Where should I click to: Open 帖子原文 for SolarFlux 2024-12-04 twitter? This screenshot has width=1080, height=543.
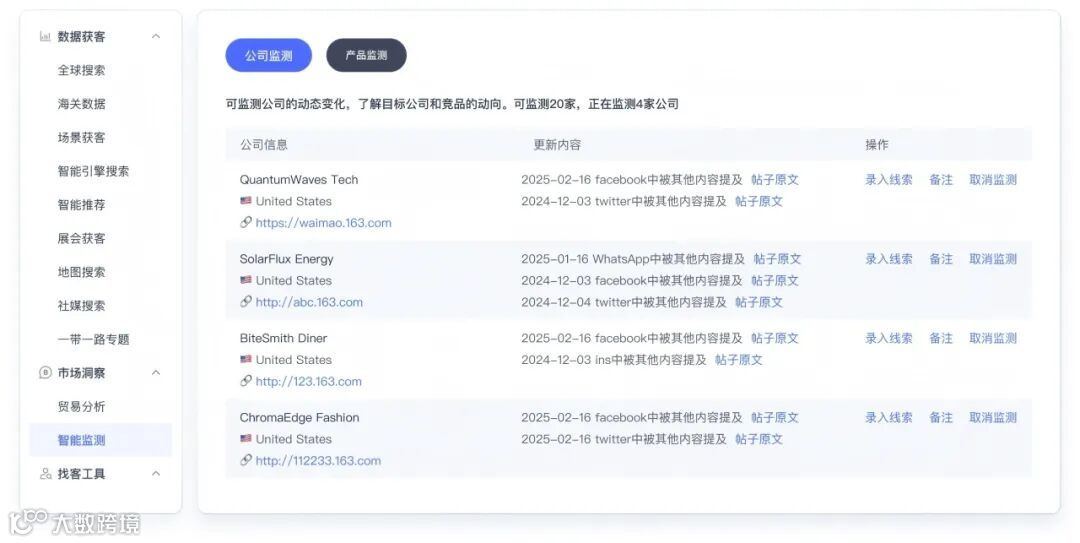[x=759, y=302]
